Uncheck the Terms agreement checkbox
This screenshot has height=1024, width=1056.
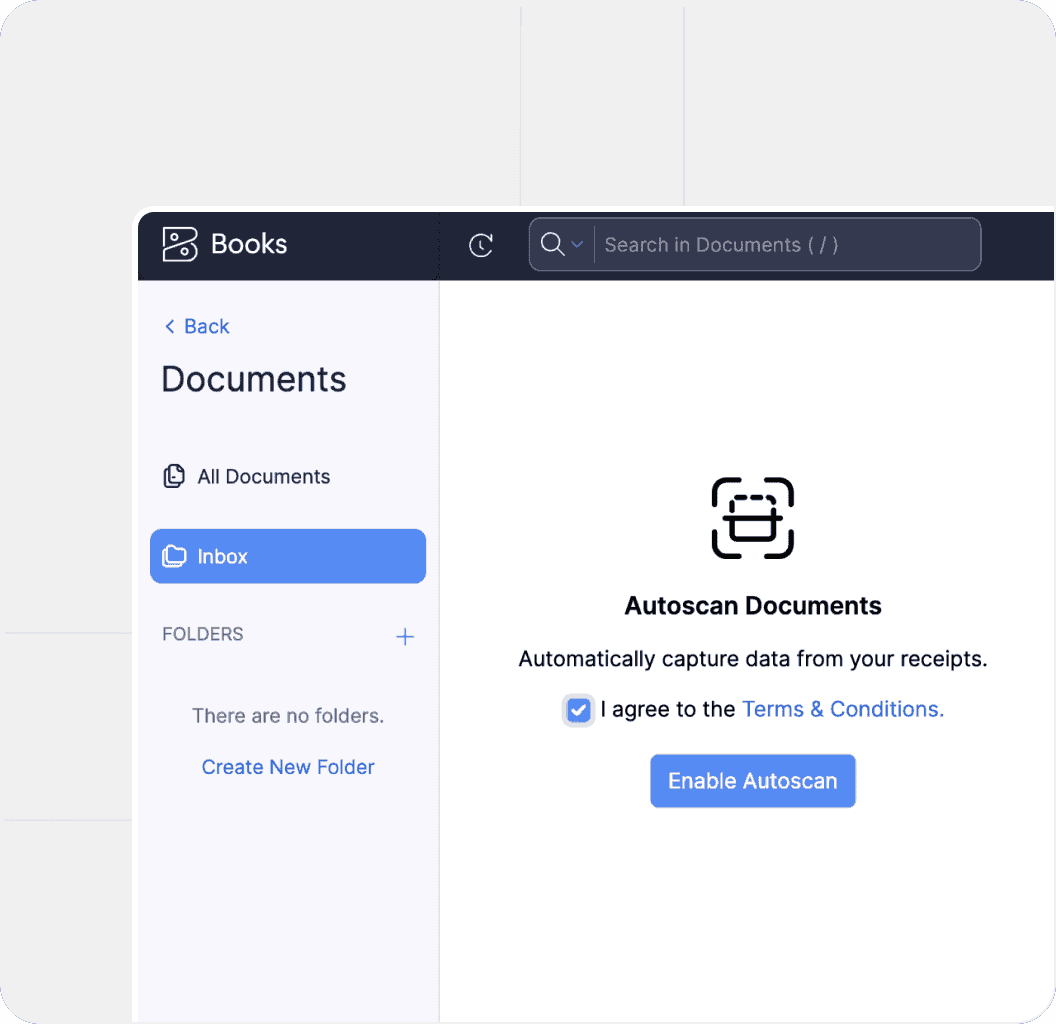578,710
